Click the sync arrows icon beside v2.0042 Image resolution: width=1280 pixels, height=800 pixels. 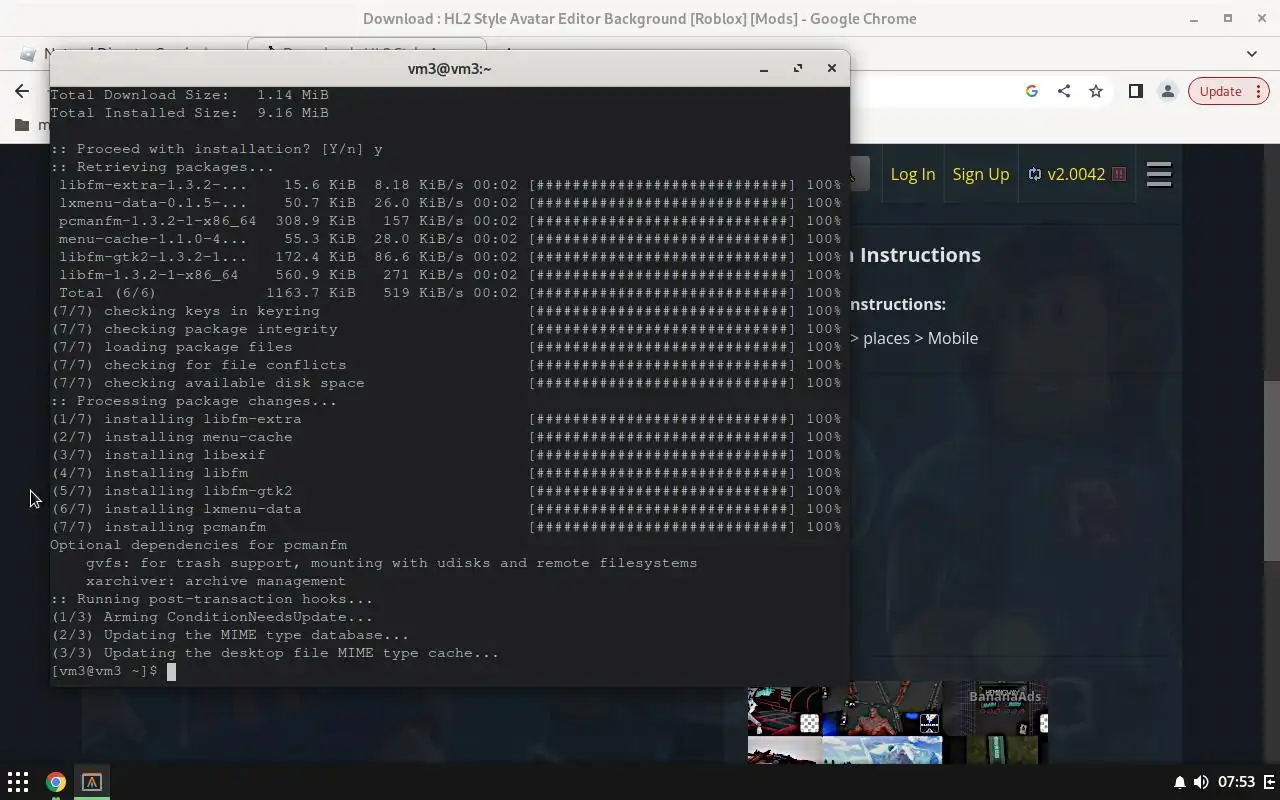point(1034,174)
